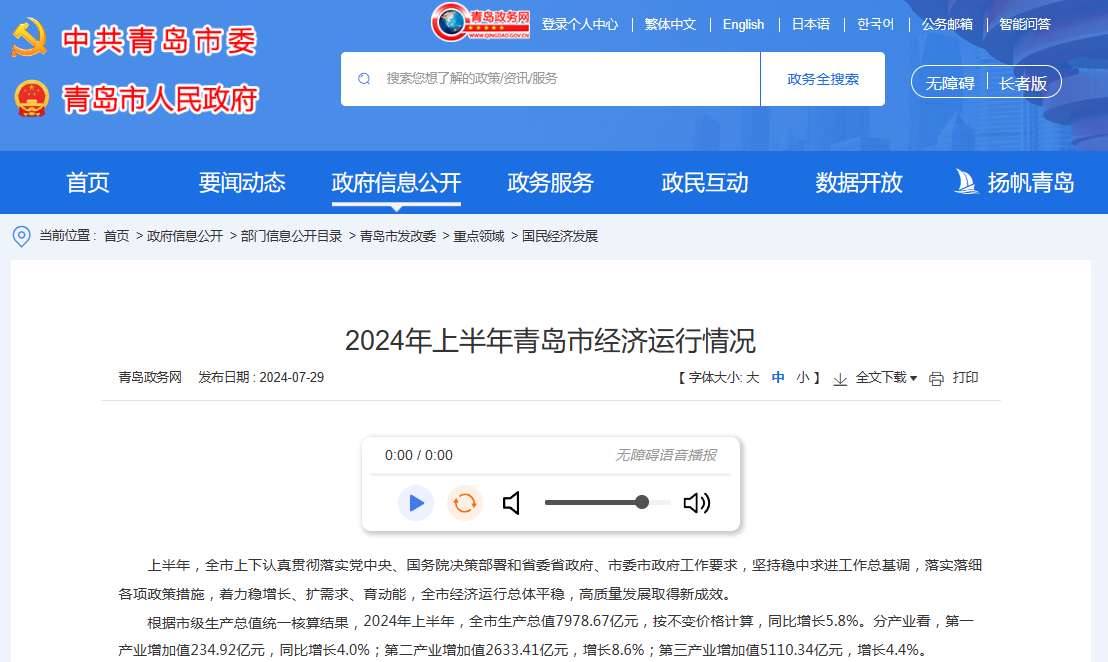
Task: Play the accessibility audio narration
Action: tap(416, 502)
